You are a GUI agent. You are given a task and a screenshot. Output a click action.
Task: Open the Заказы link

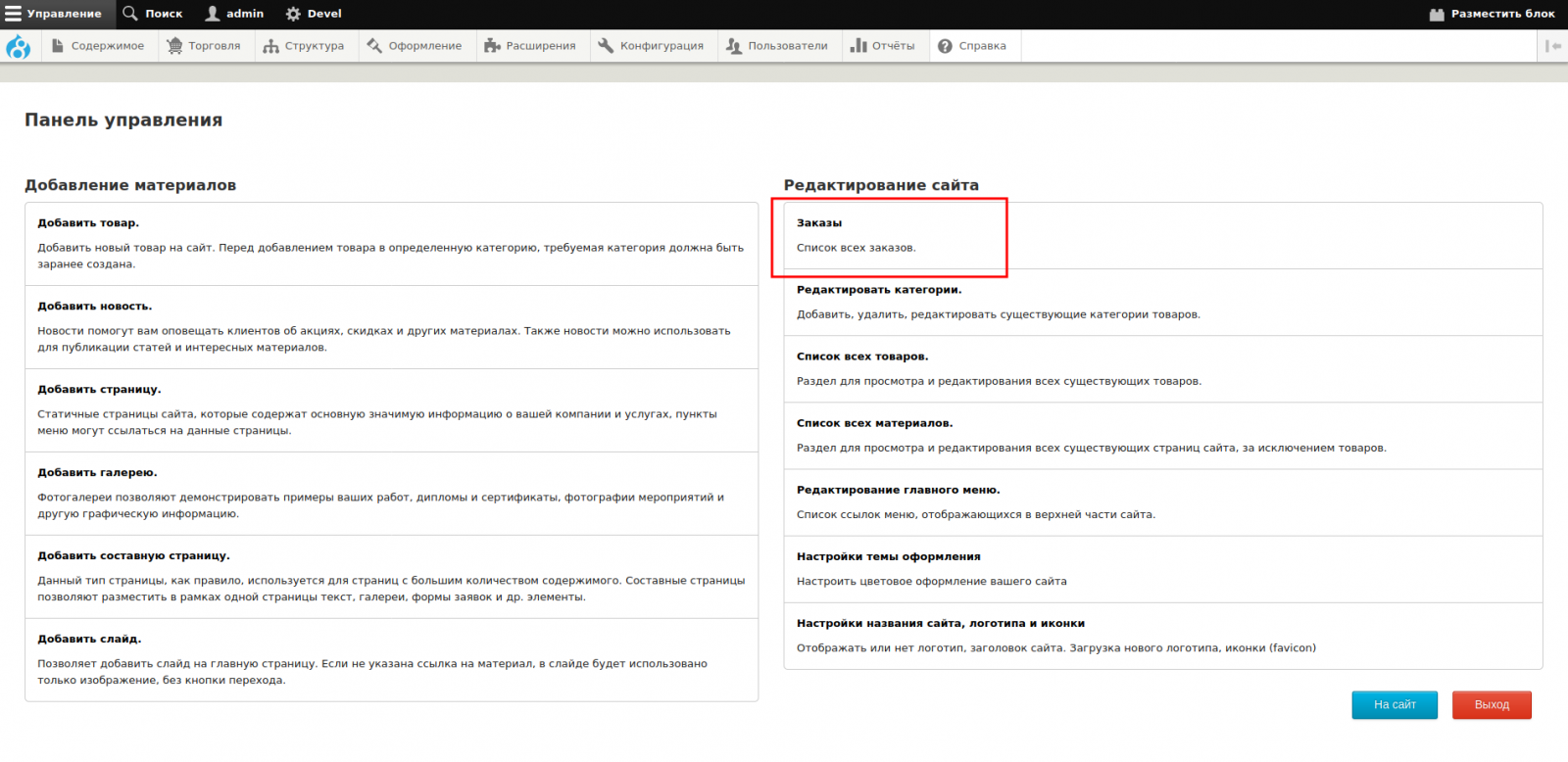coord(819,223)
